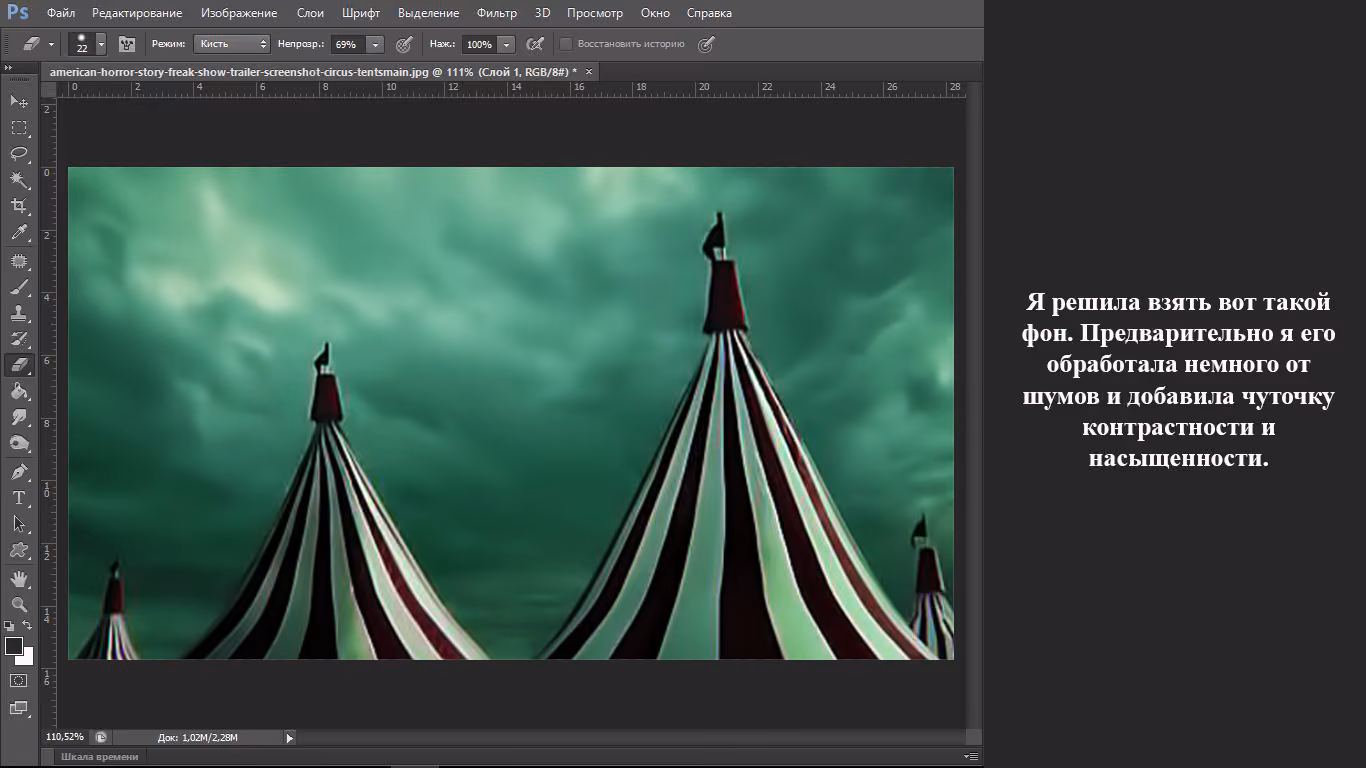Viewport: 1366px width, 768px height.
Task: Open the Выделение menu
Action: [x=428, y=13]
